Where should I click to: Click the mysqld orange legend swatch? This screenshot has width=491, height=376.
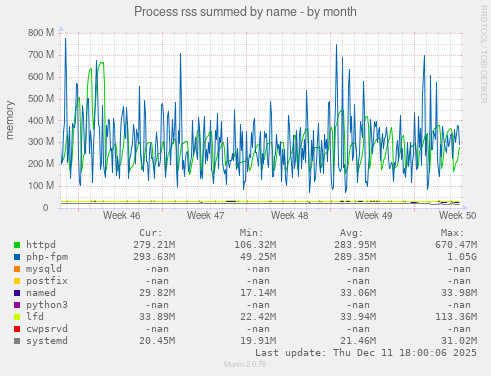[17, 269]
